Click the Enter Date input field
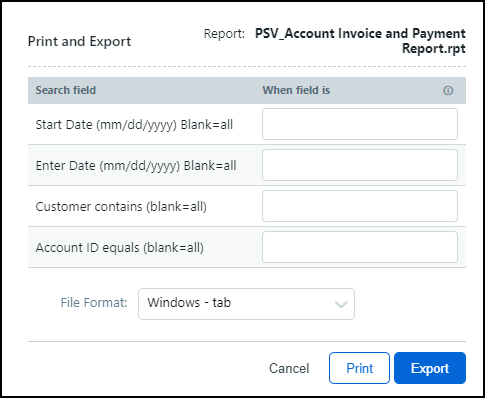 [360, 165]
